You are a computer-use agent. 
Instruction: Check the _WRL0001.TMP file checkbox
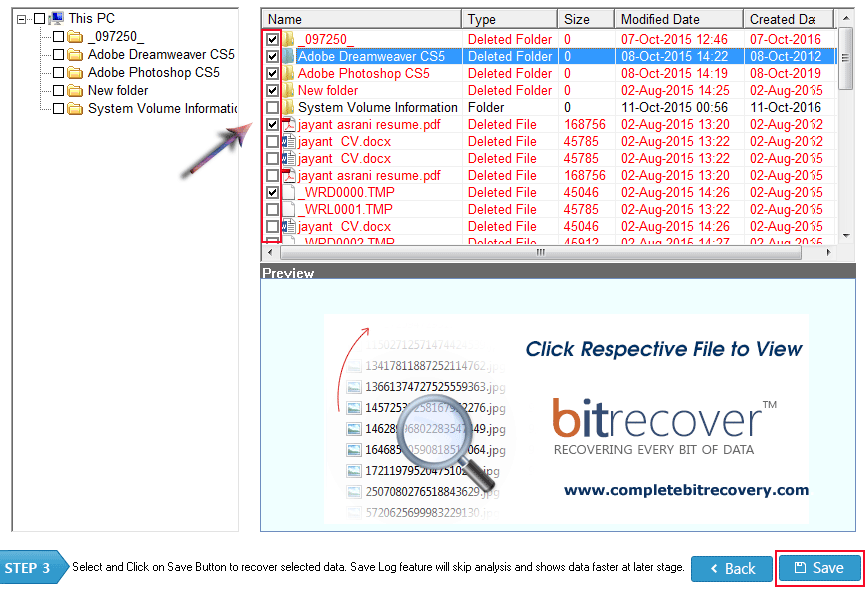tap(272, 209)
